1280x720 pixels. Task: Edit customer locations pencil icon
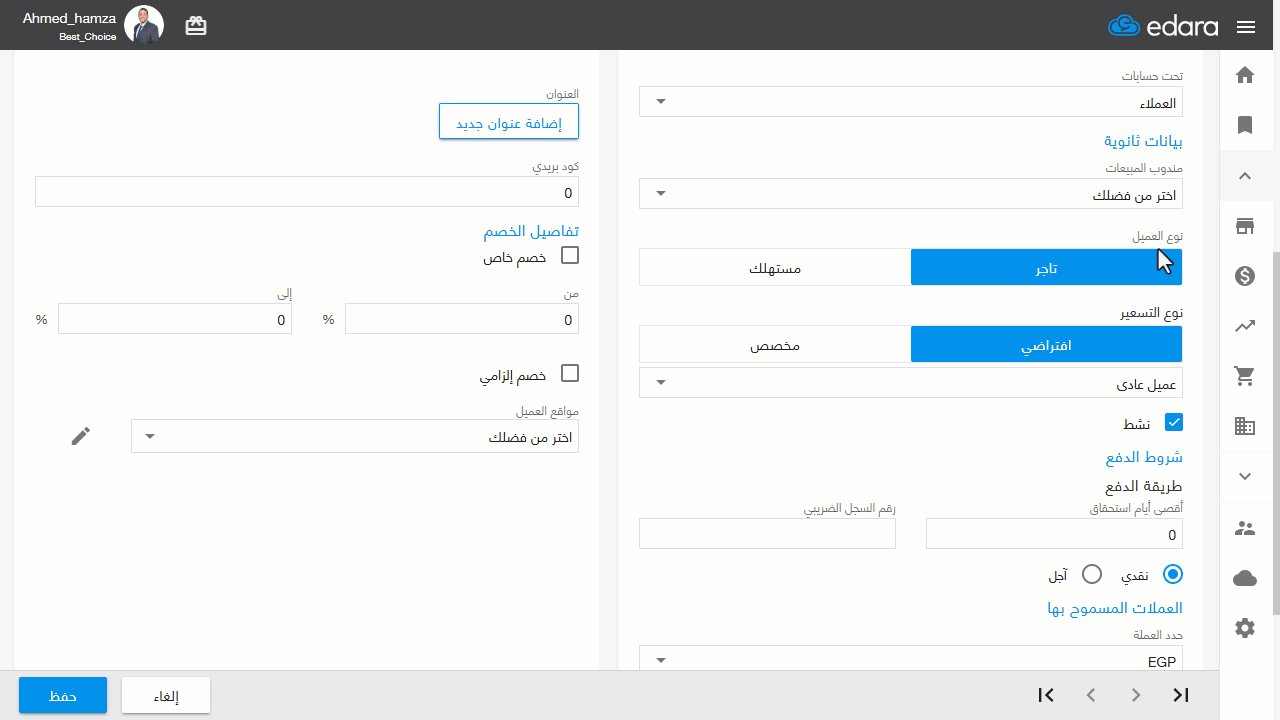(x=81, y=435)
